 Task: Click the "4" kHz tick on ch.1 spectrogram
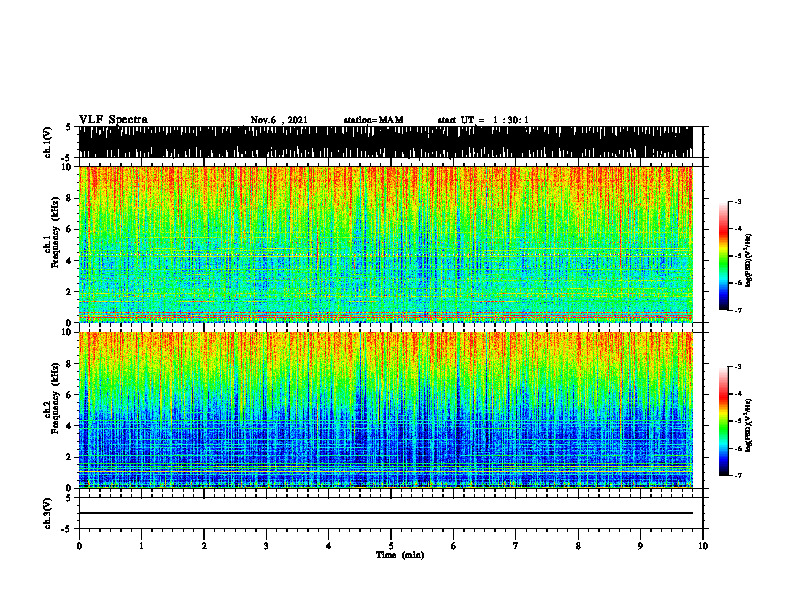(70, 261)
